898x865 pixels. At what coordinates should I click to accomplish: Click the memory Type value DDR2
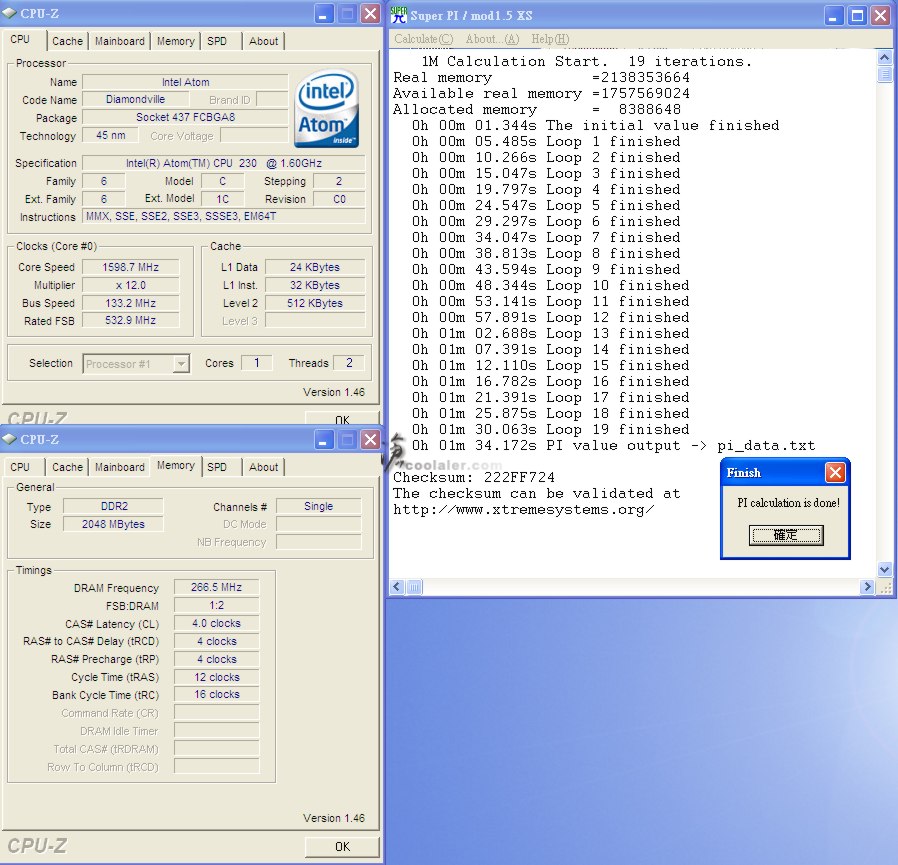(x=113, y=506)
